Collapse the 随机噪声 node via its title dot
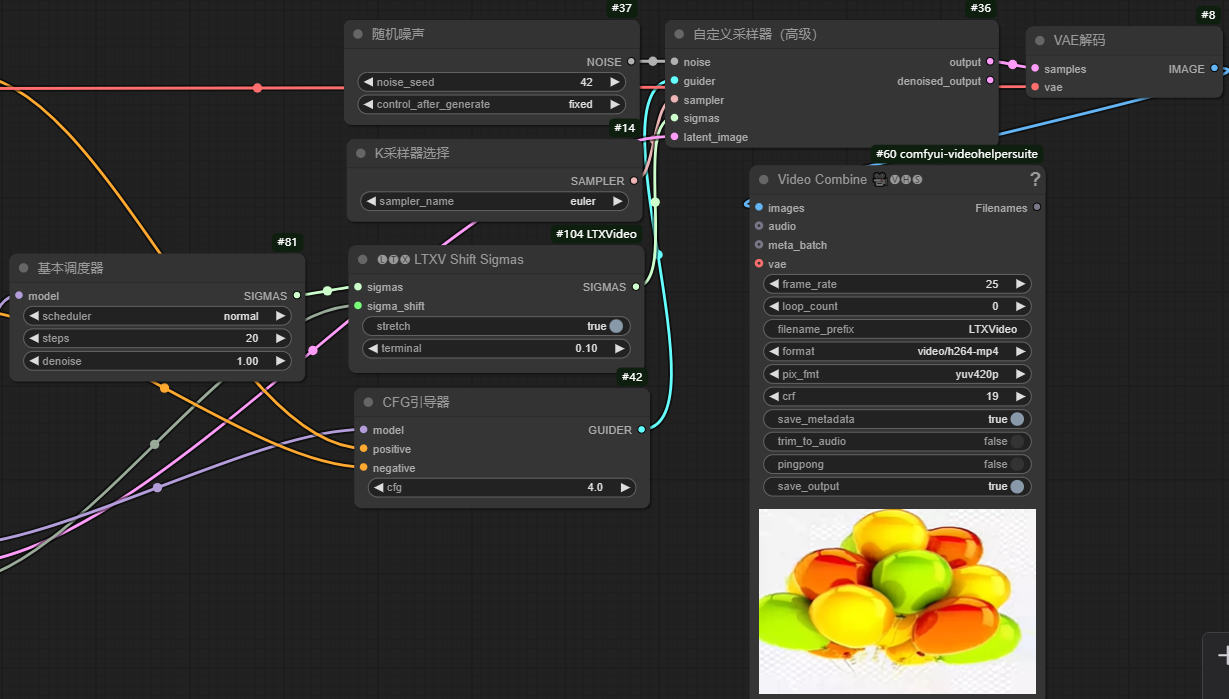 click(358, 34)
